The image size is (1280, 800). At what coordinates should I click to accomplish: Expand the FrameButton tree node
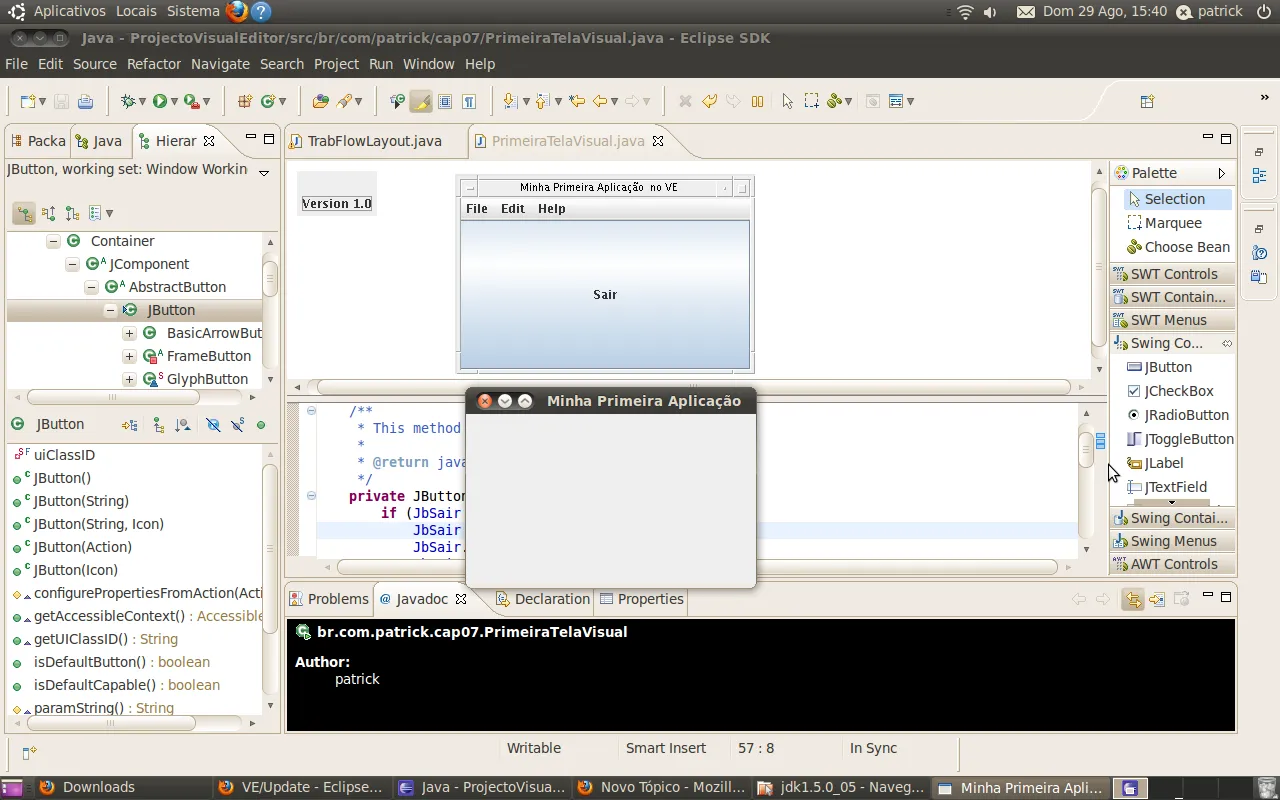[x=129, y=356]
